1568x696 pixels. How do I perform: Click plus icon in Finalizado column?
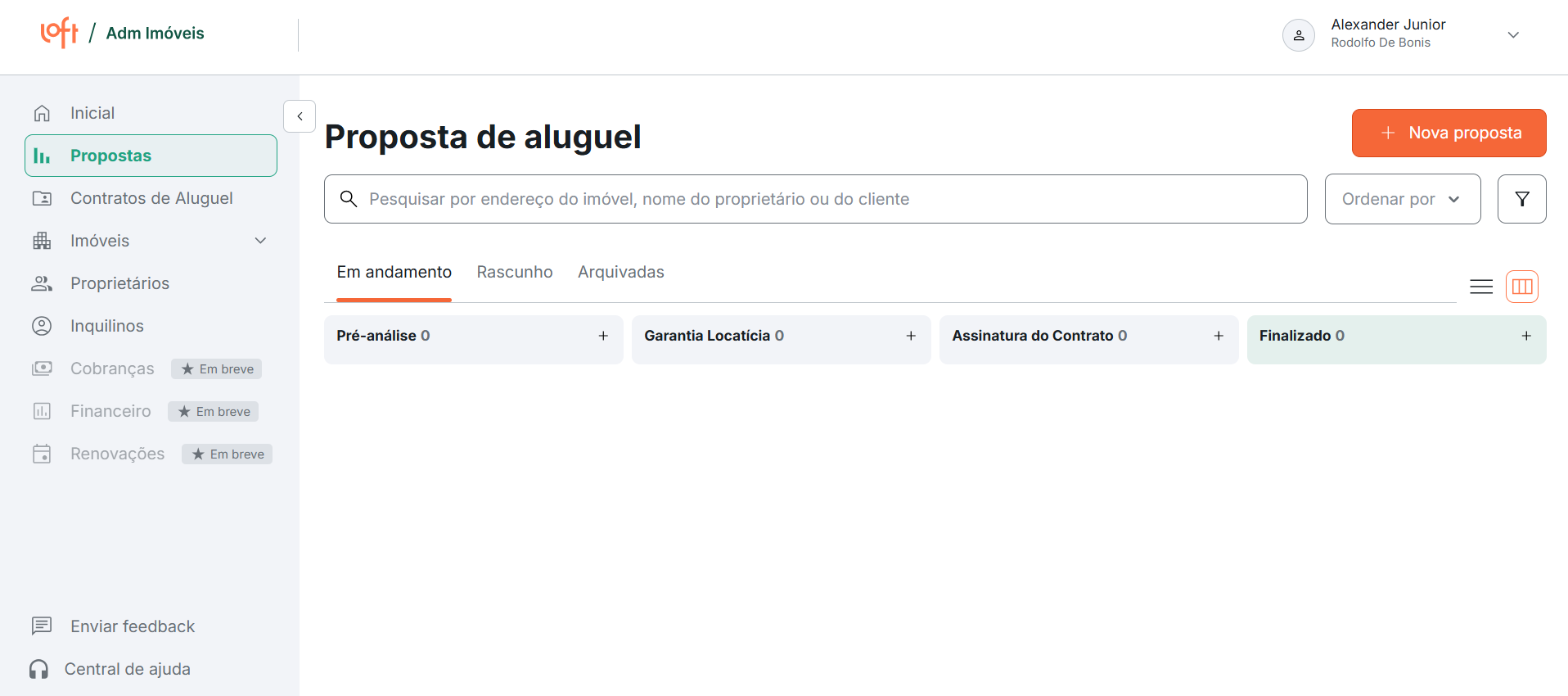1526,336
